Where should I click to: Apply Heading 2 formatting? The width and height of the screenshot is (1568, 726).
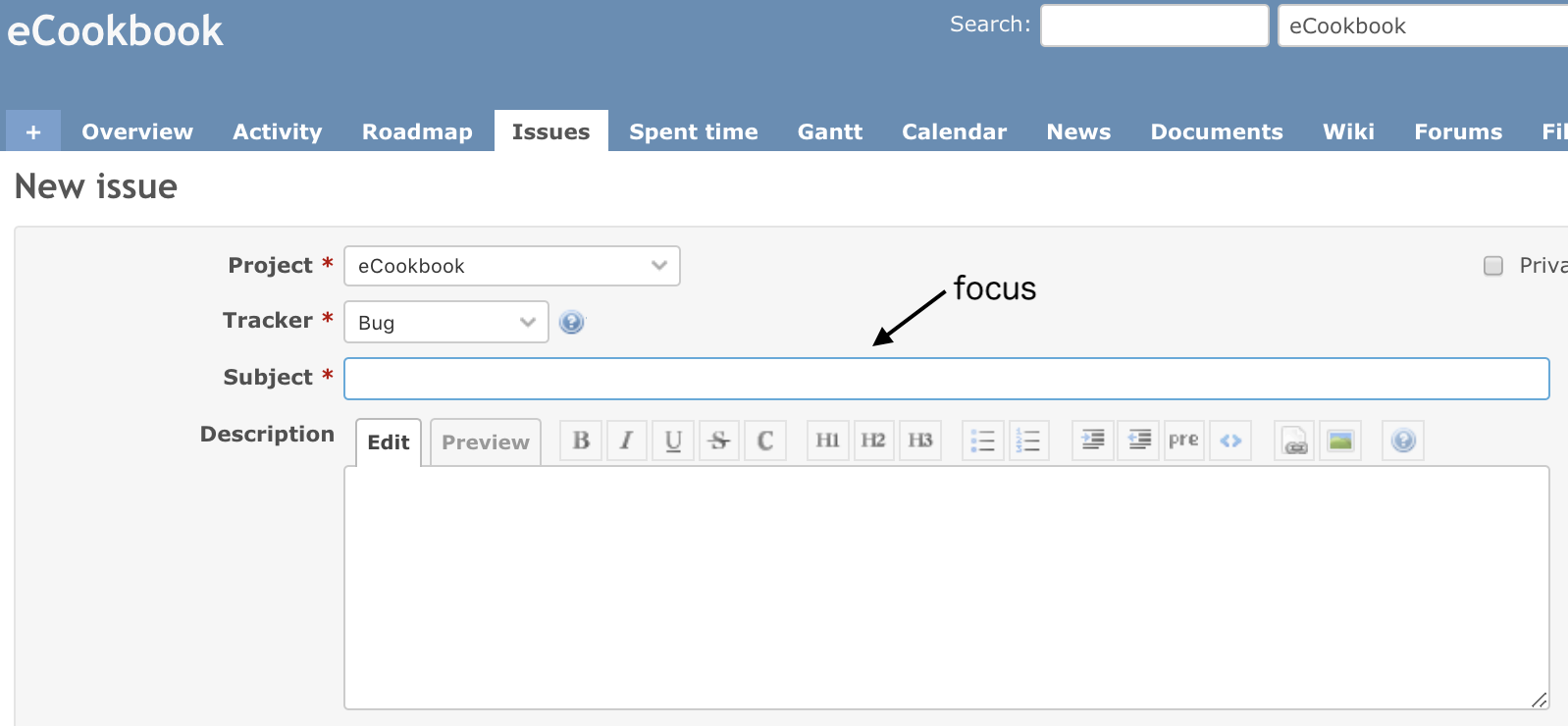(873, 441)
